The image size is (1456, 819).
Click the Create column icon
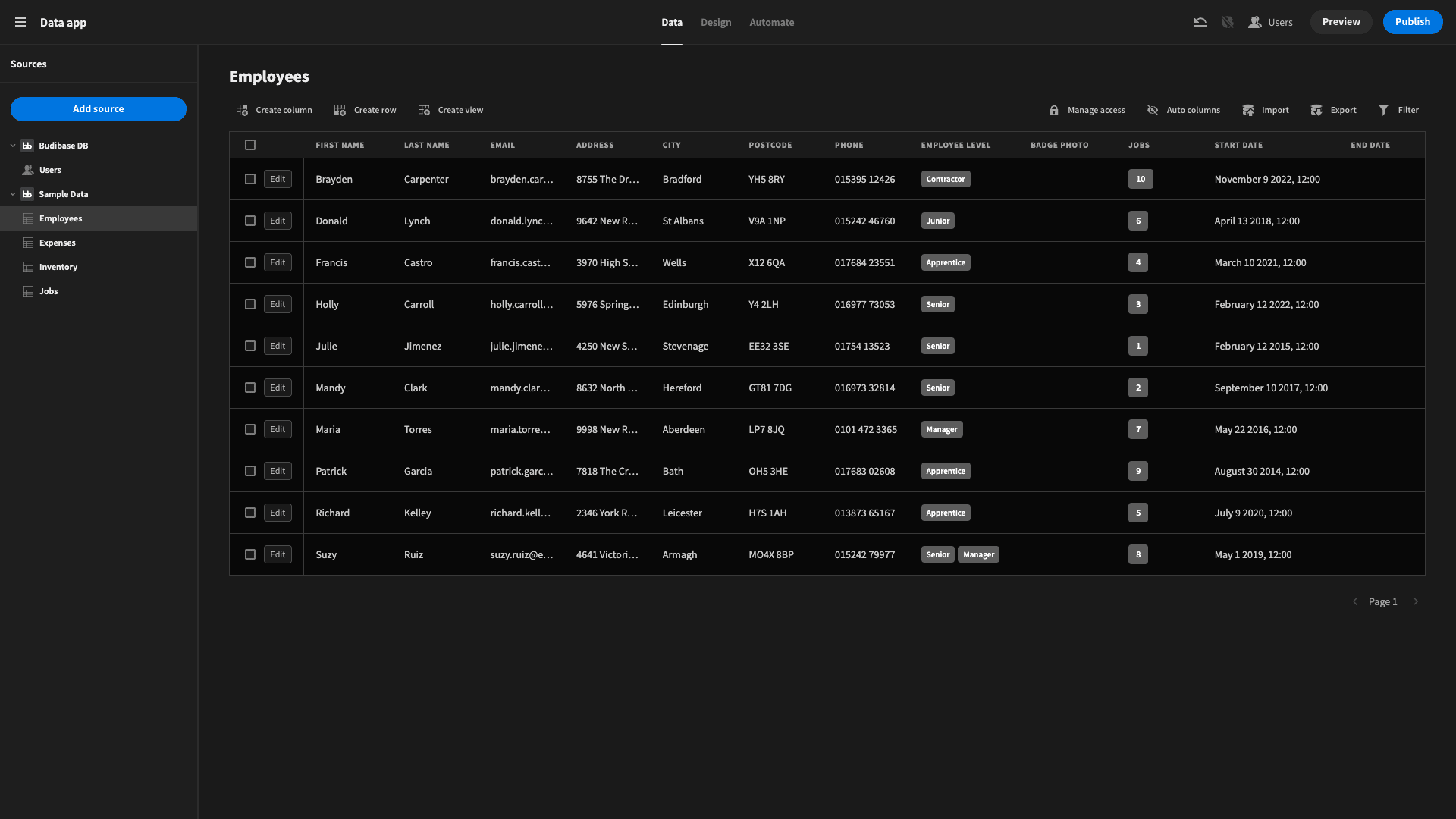tap(242, 110)
